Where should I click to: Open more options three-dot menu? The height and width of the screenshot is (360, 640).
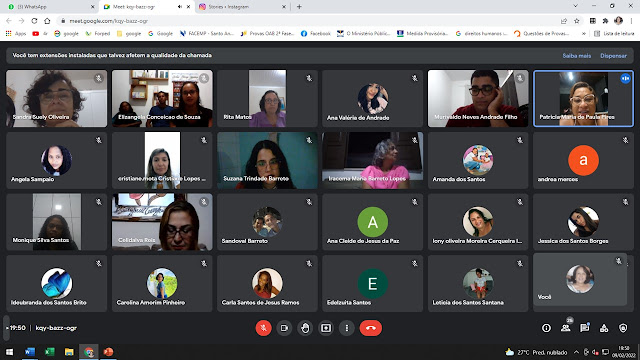(x=347, y=328)
